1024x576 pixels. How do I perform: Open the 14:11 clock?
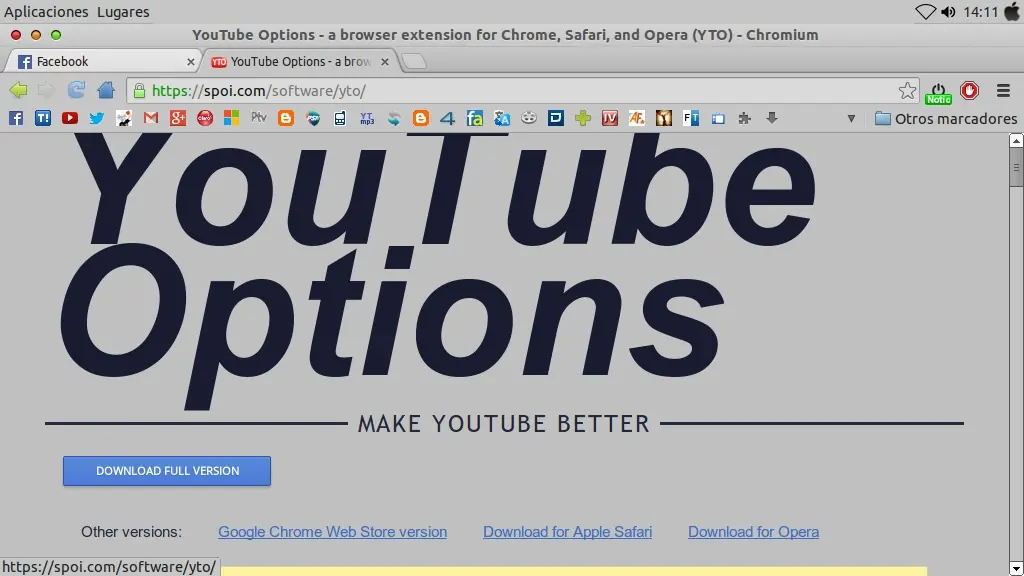(x=980, y=12)
